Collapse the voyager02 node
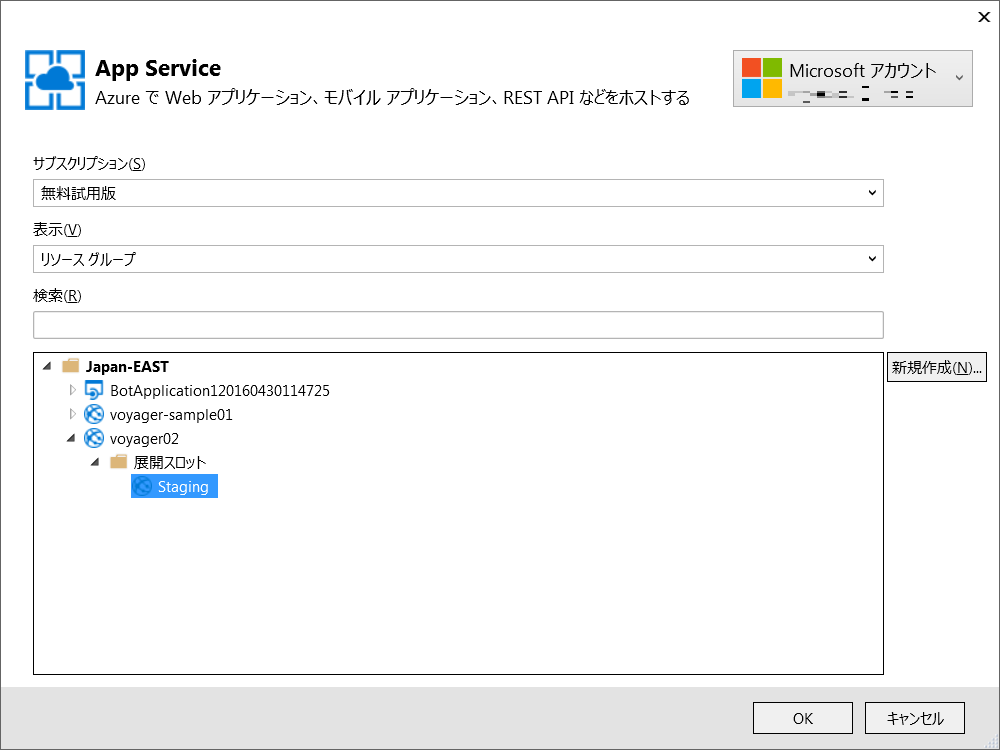1000x750 pixels. coord(71,438)
